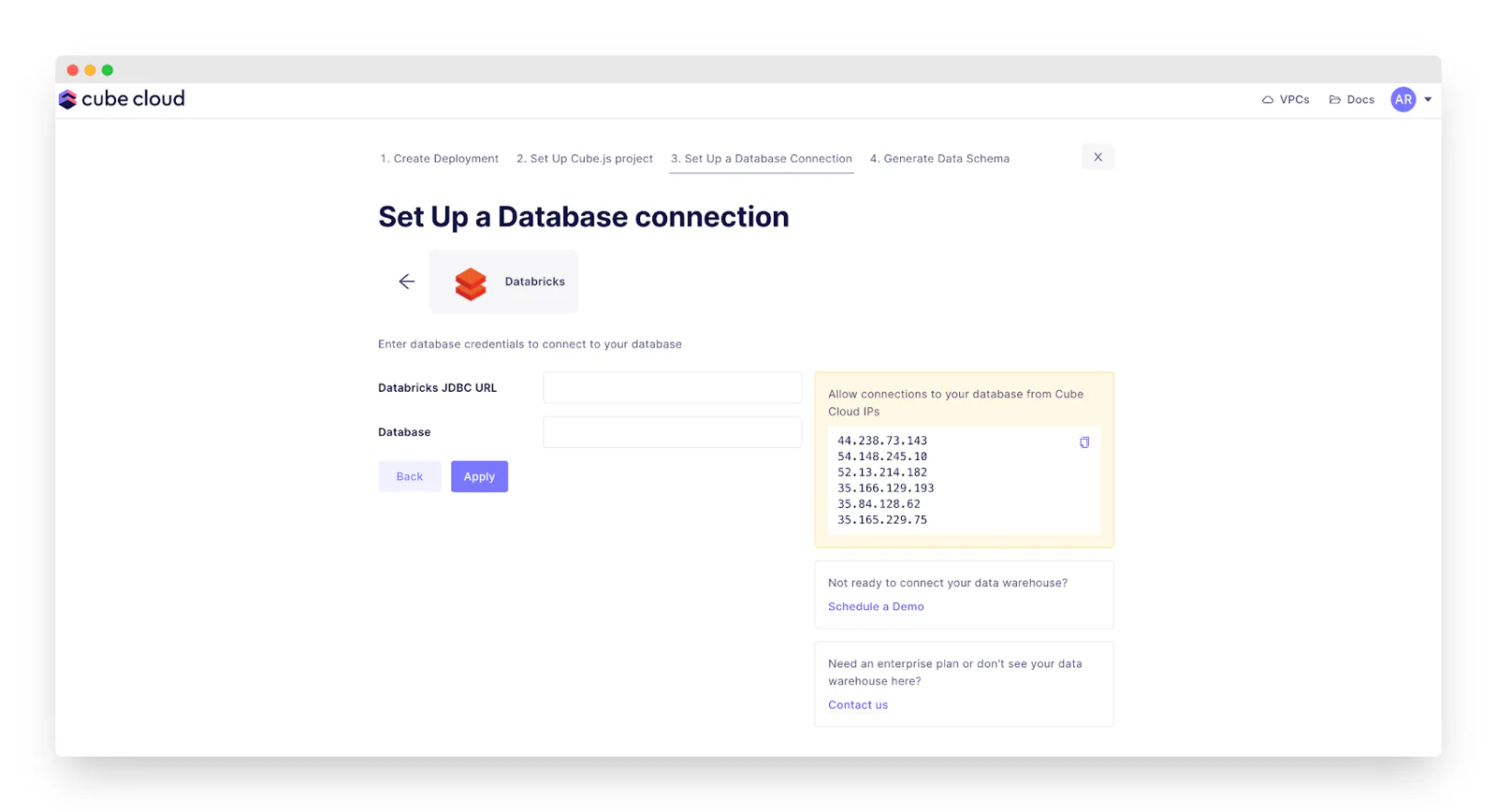Go to step 4 Generate Data Schema
The image size is (1497, 812).
click(x=939, y=158)
